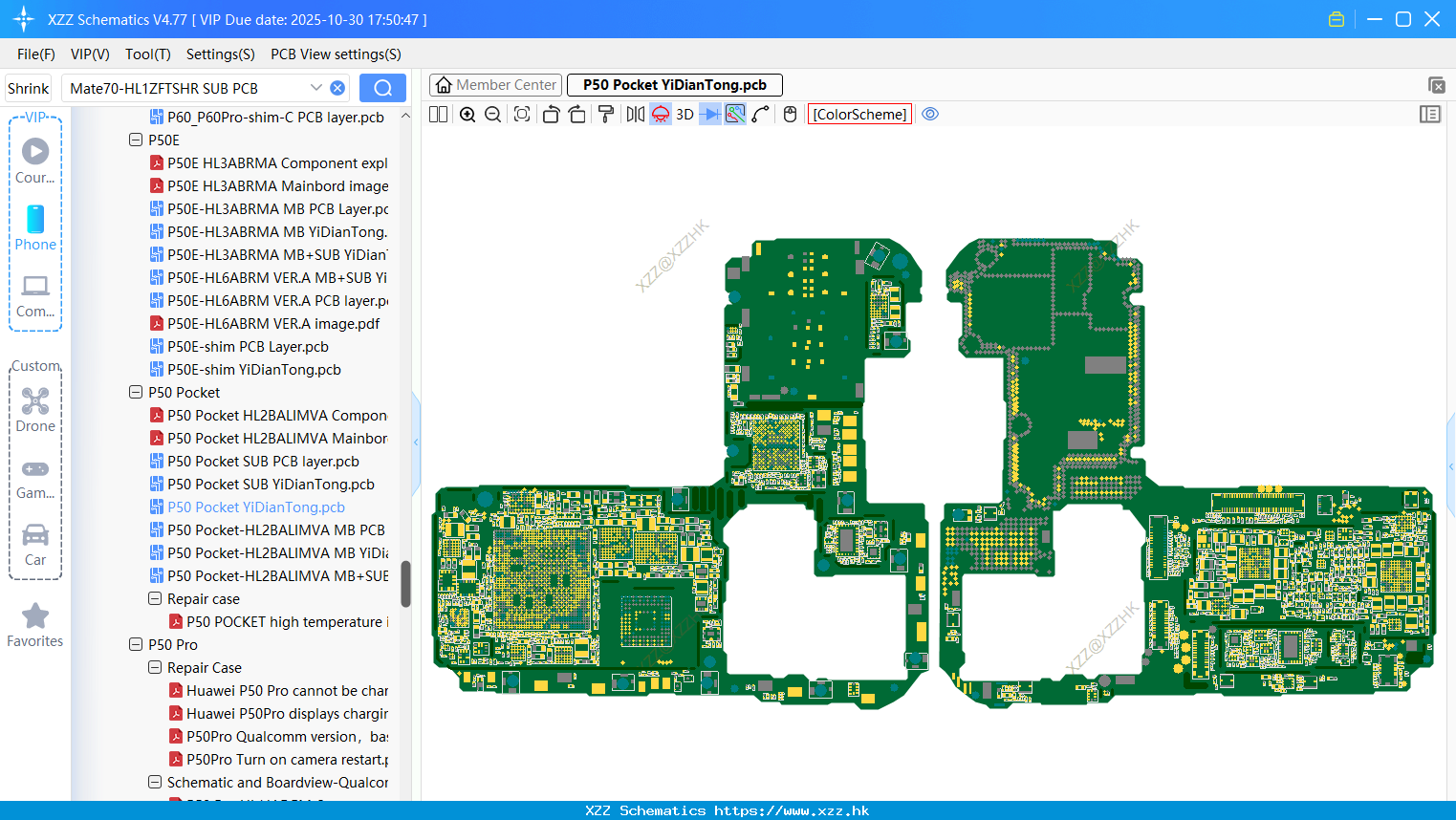Collapse the P50 Pocket tree folder

coord(136,392)
